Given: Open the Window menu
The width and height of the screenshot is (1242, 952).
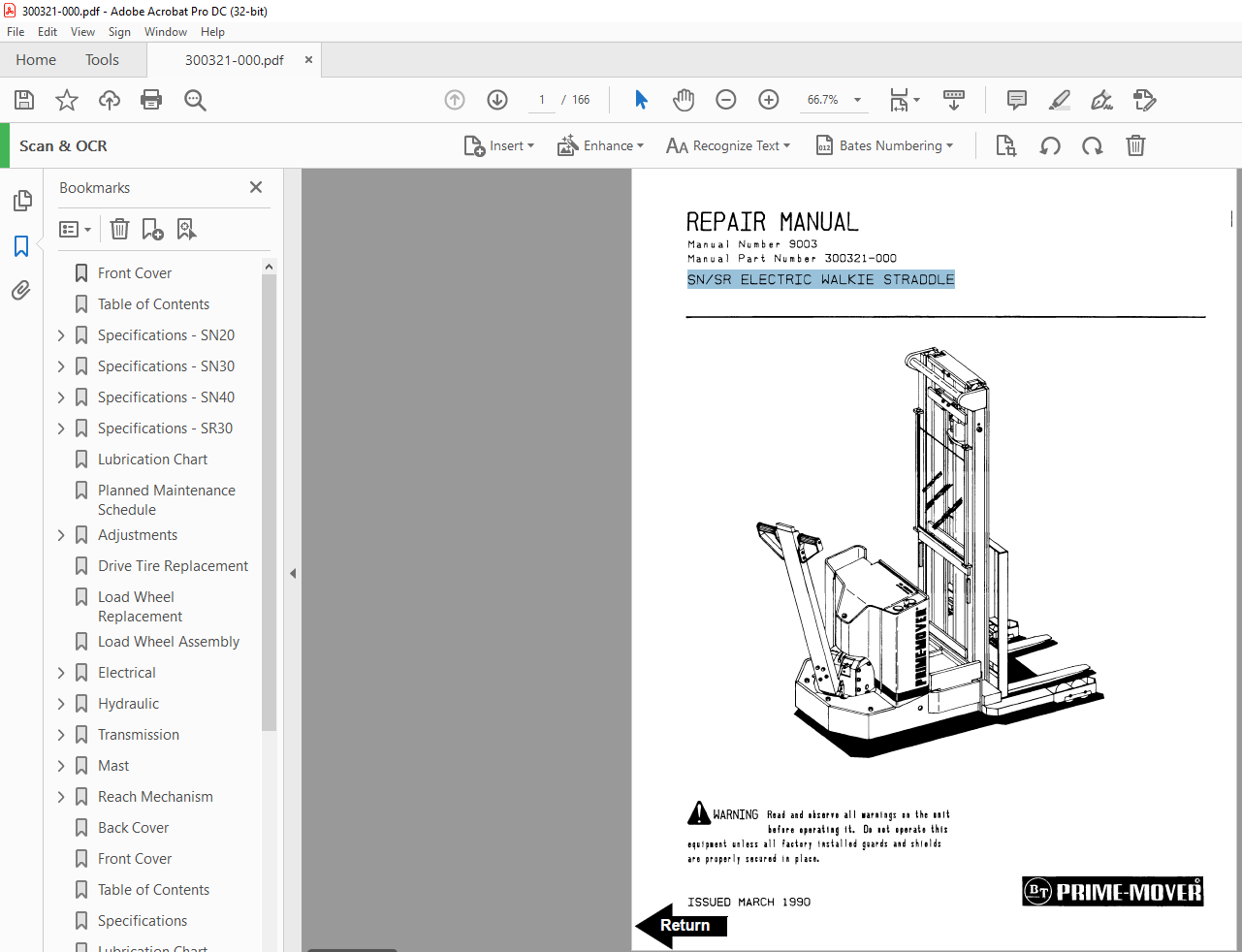Looking at the screenshot, I should click(166, 32).
